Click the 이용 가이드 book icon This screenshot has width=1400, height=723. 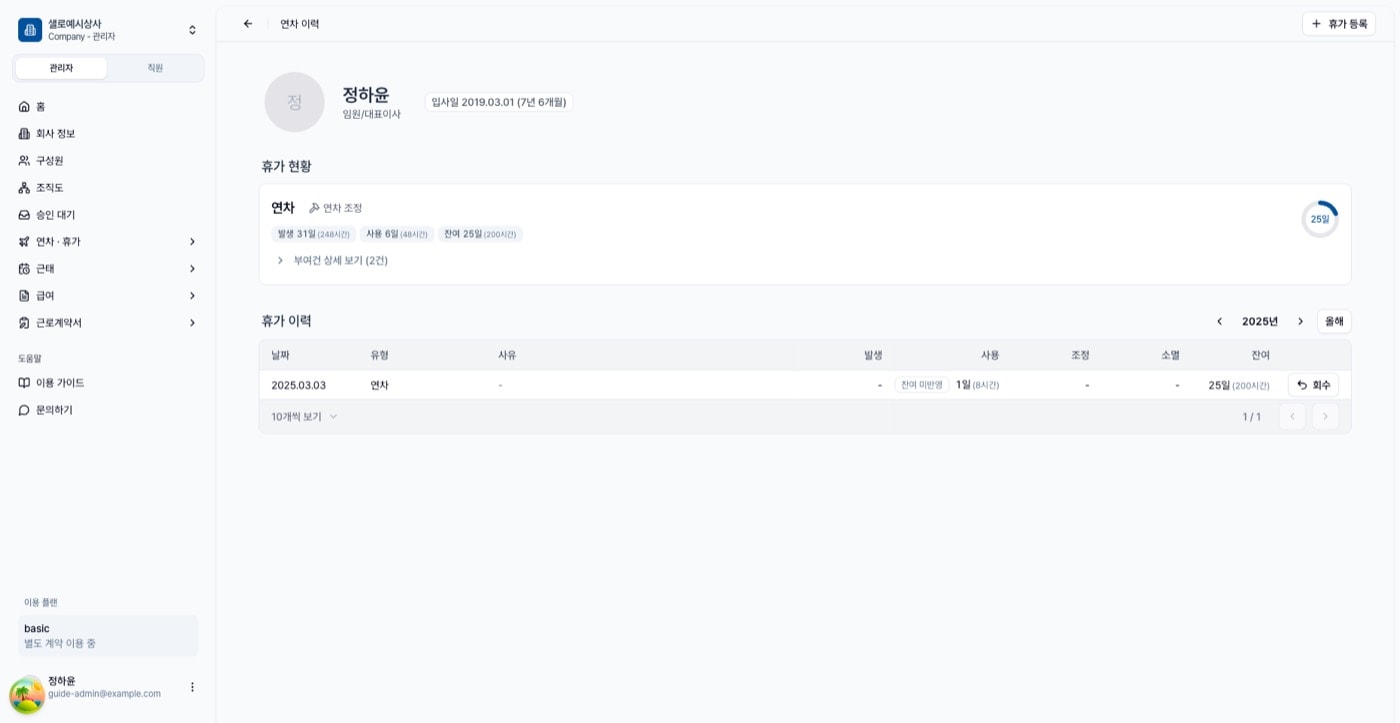point(24,383)
